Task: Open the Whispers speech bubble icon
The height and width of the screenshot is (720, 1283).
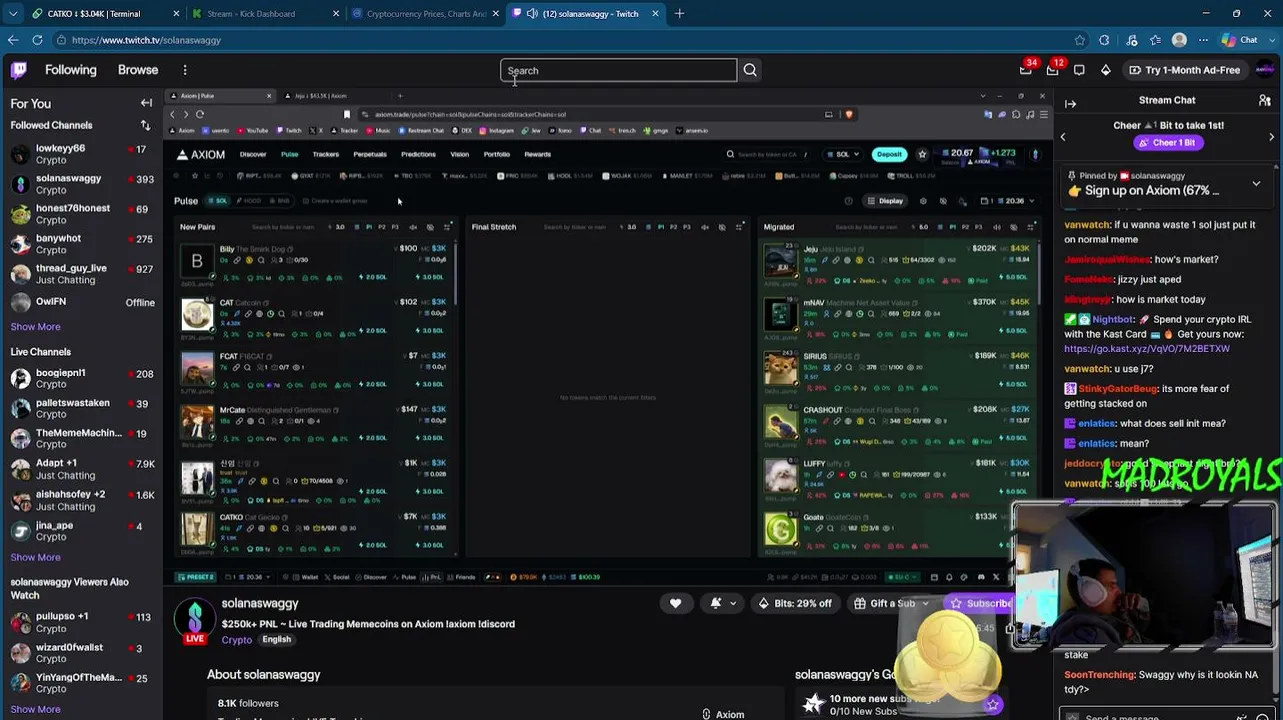Action: 1079,70
